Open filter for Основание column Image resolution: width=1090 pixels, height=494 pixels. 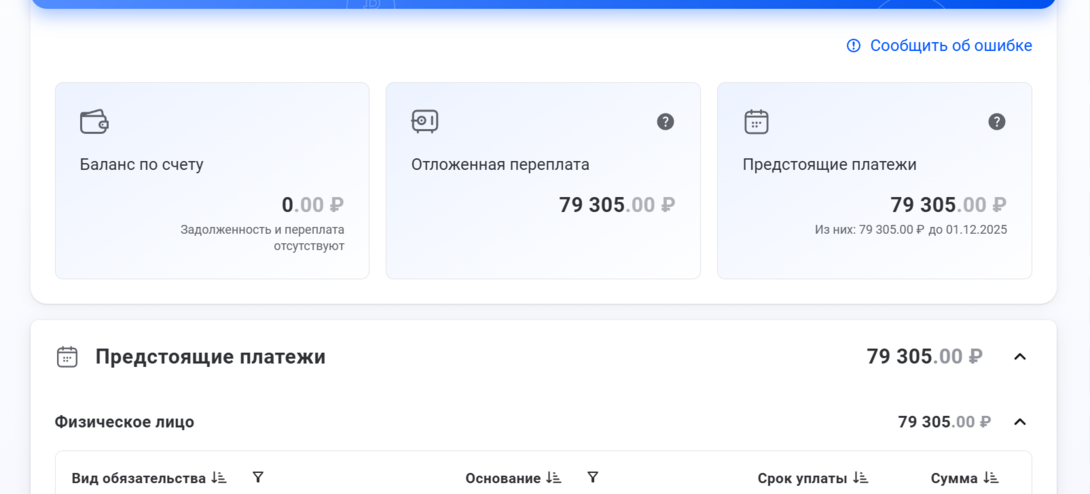coord(593,478)
